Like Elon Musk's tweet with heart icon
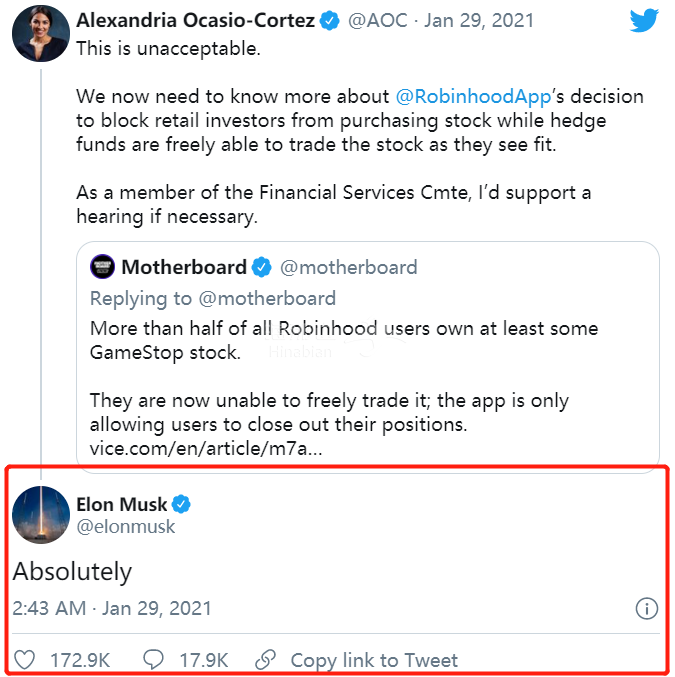Viewport: 675px width, 677px height. tap(27, 660)
